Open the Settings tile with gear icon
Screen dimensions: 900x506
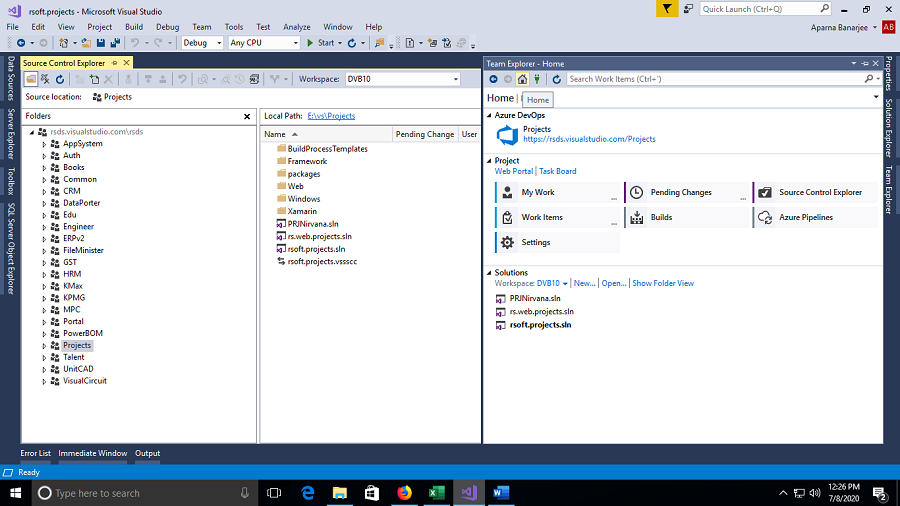pos(557,243)
